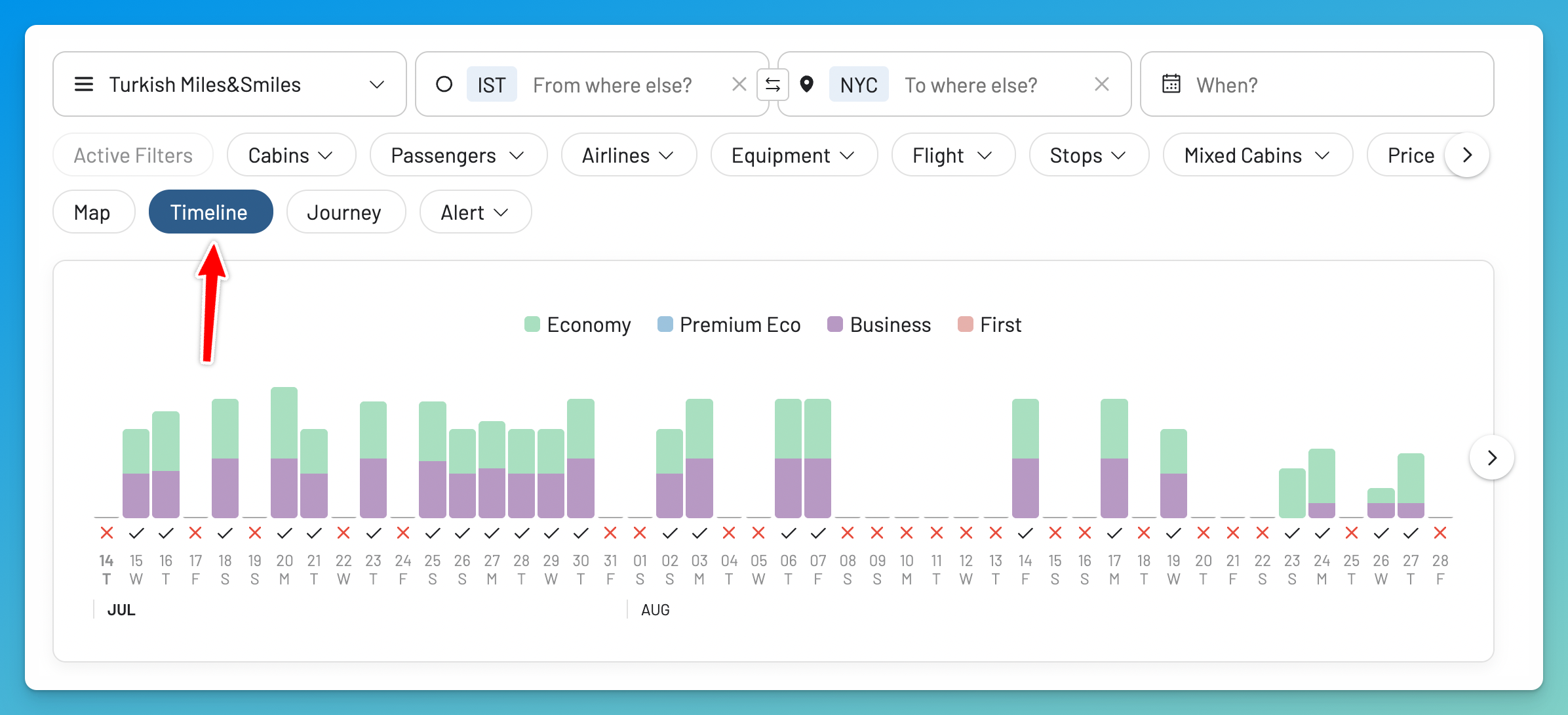Switch to the Map view
The width and height of the screenshot is (1568, 715).
click(x=94, y=212)
